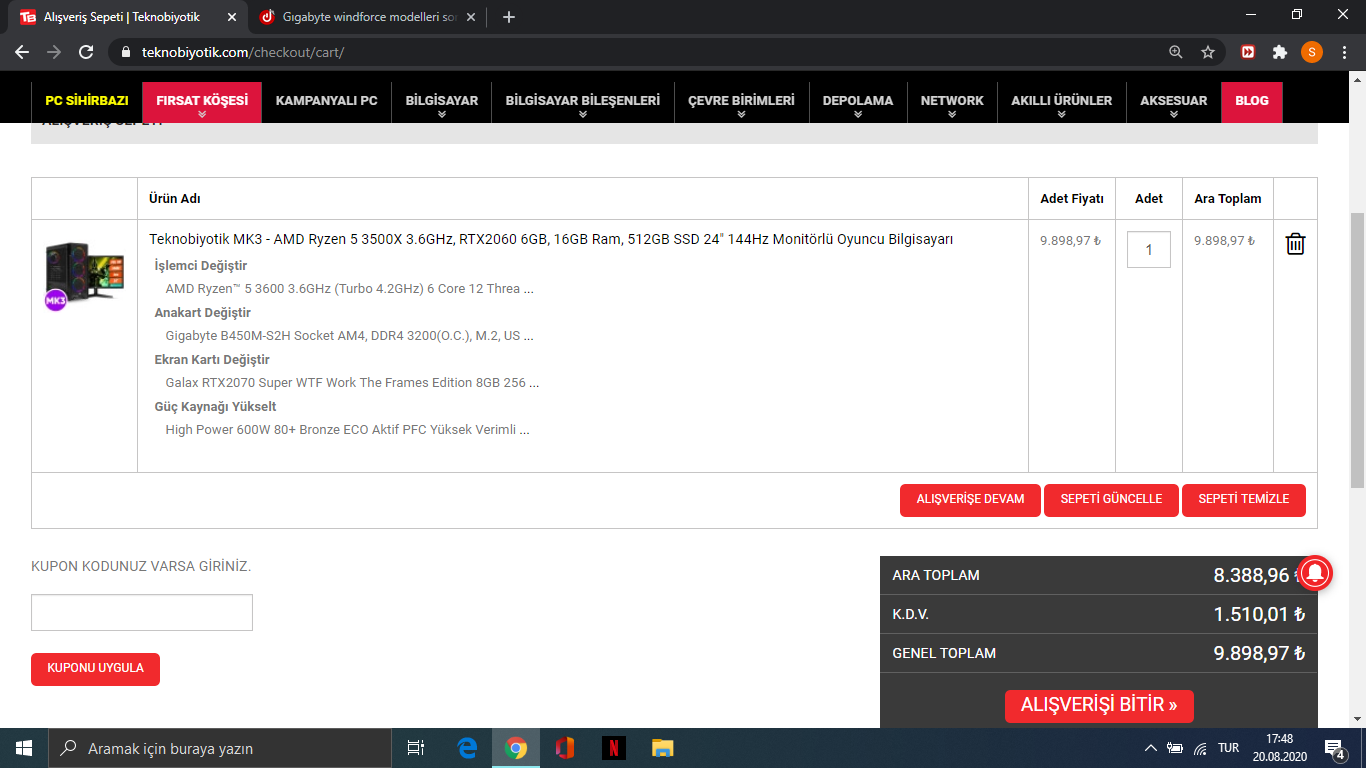Click the 'Ekran Kartı Değiştir' label
This screenshot has height=768, width=1366.
point(212,360)
